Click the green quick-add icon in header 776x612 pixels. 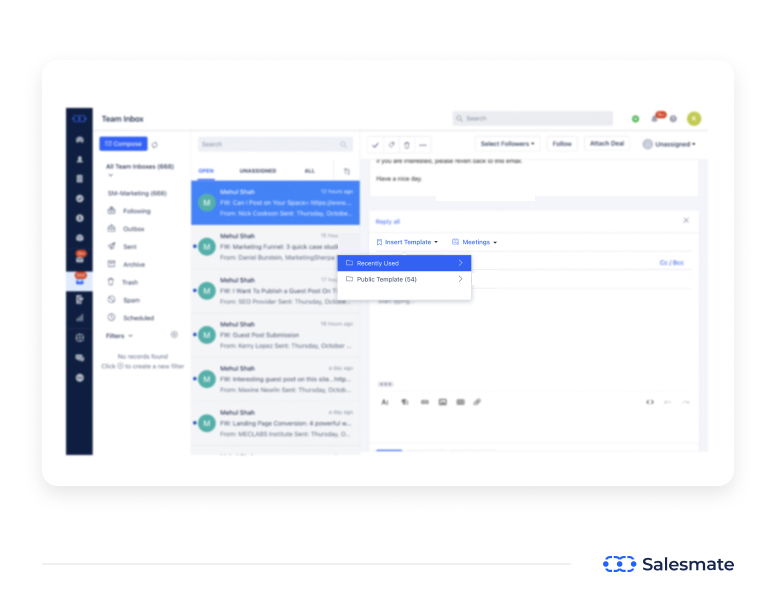pos(635,119)
